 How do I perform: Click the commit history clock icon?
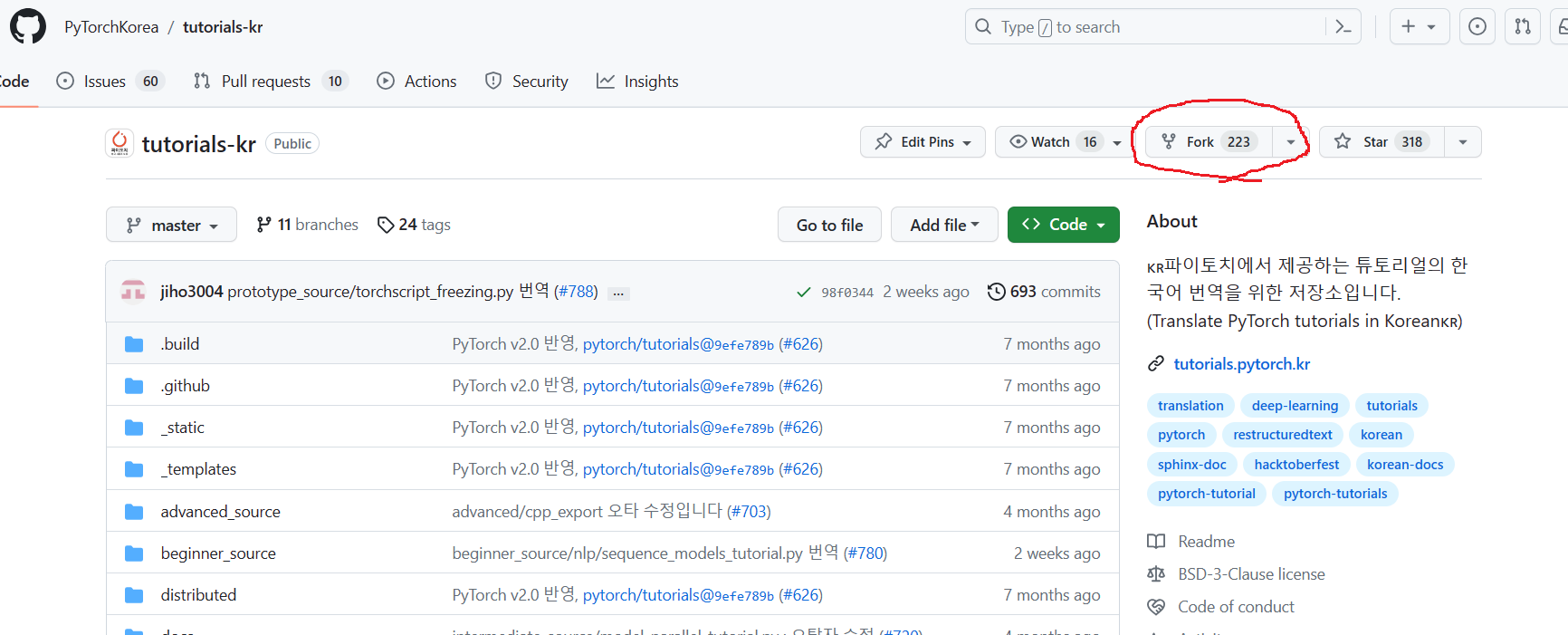click(x=996, y=292)
